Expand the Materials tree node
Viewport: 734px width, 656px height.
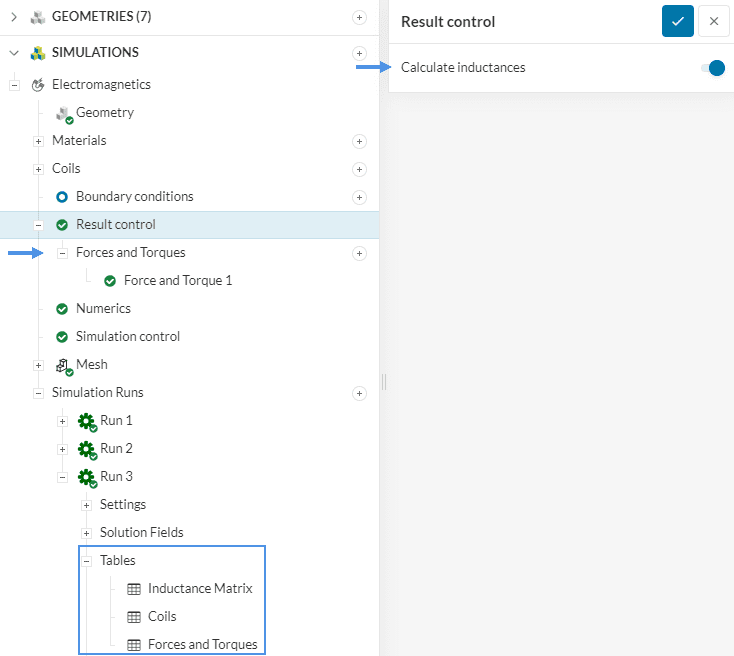click(x=38, y=141)
